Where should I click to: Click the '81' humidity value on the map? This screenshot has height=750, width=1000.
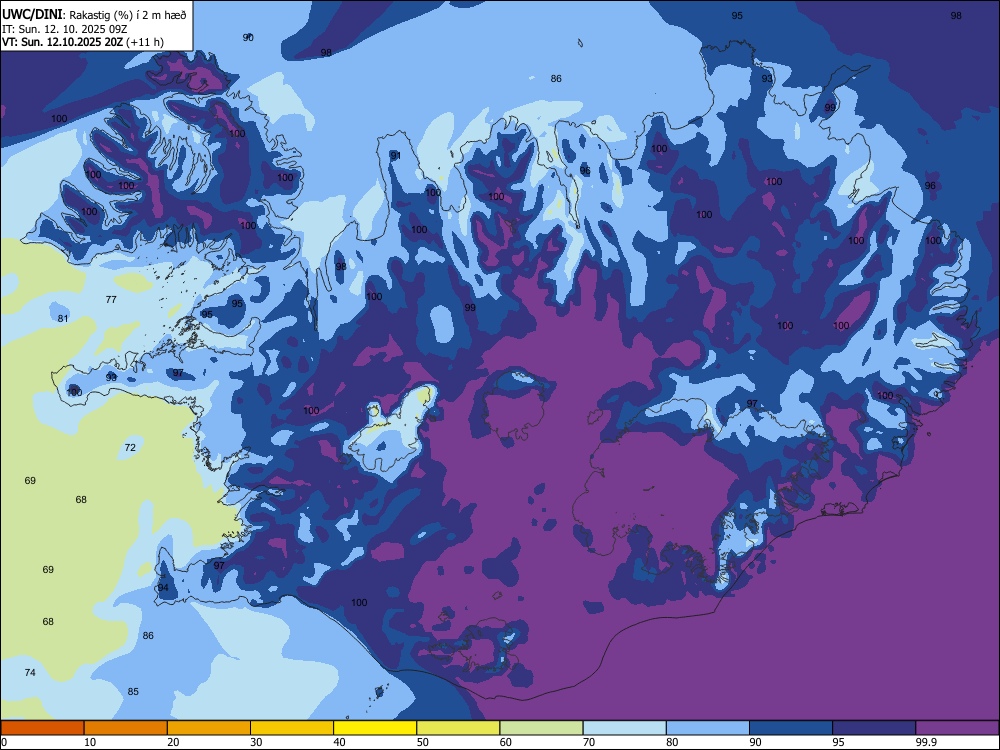(x=62, y=319)
